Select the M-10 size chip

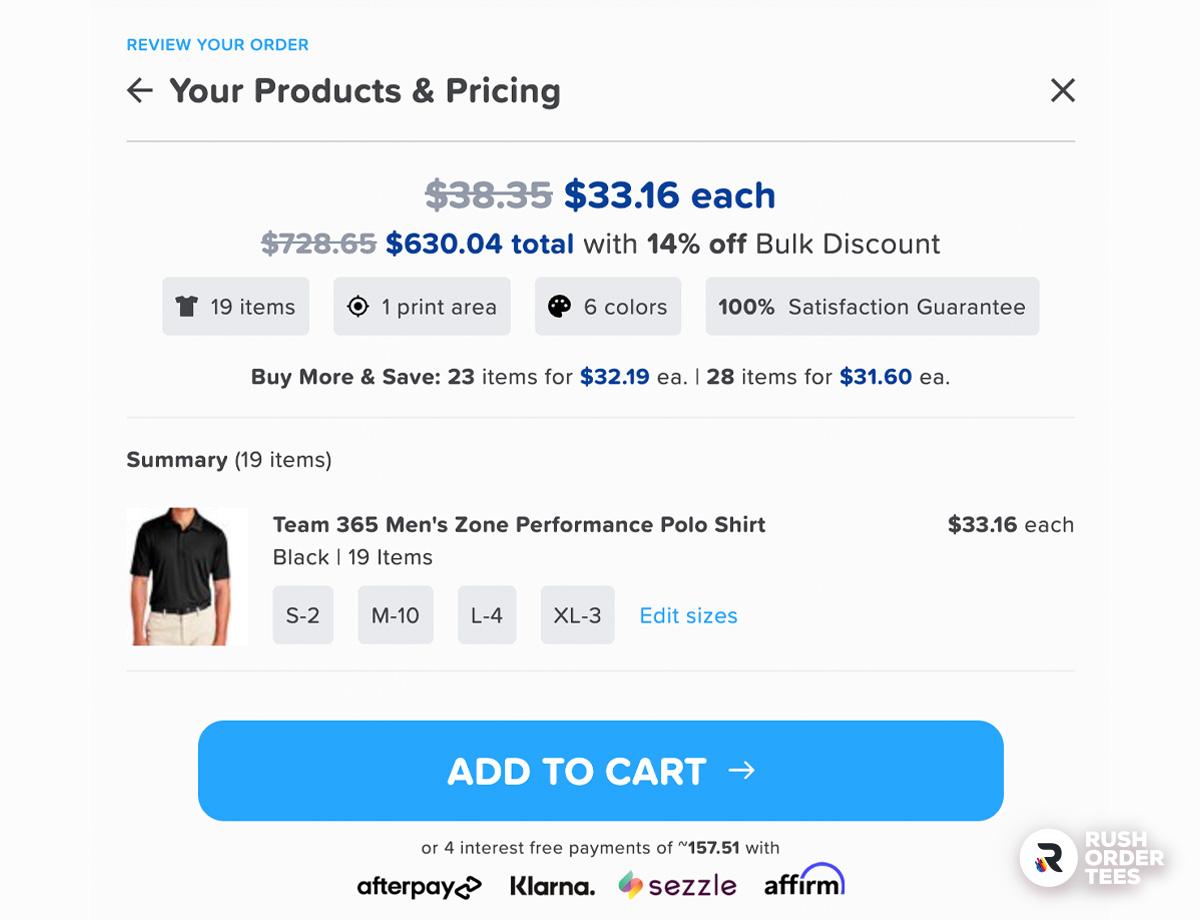coord(395,616)
